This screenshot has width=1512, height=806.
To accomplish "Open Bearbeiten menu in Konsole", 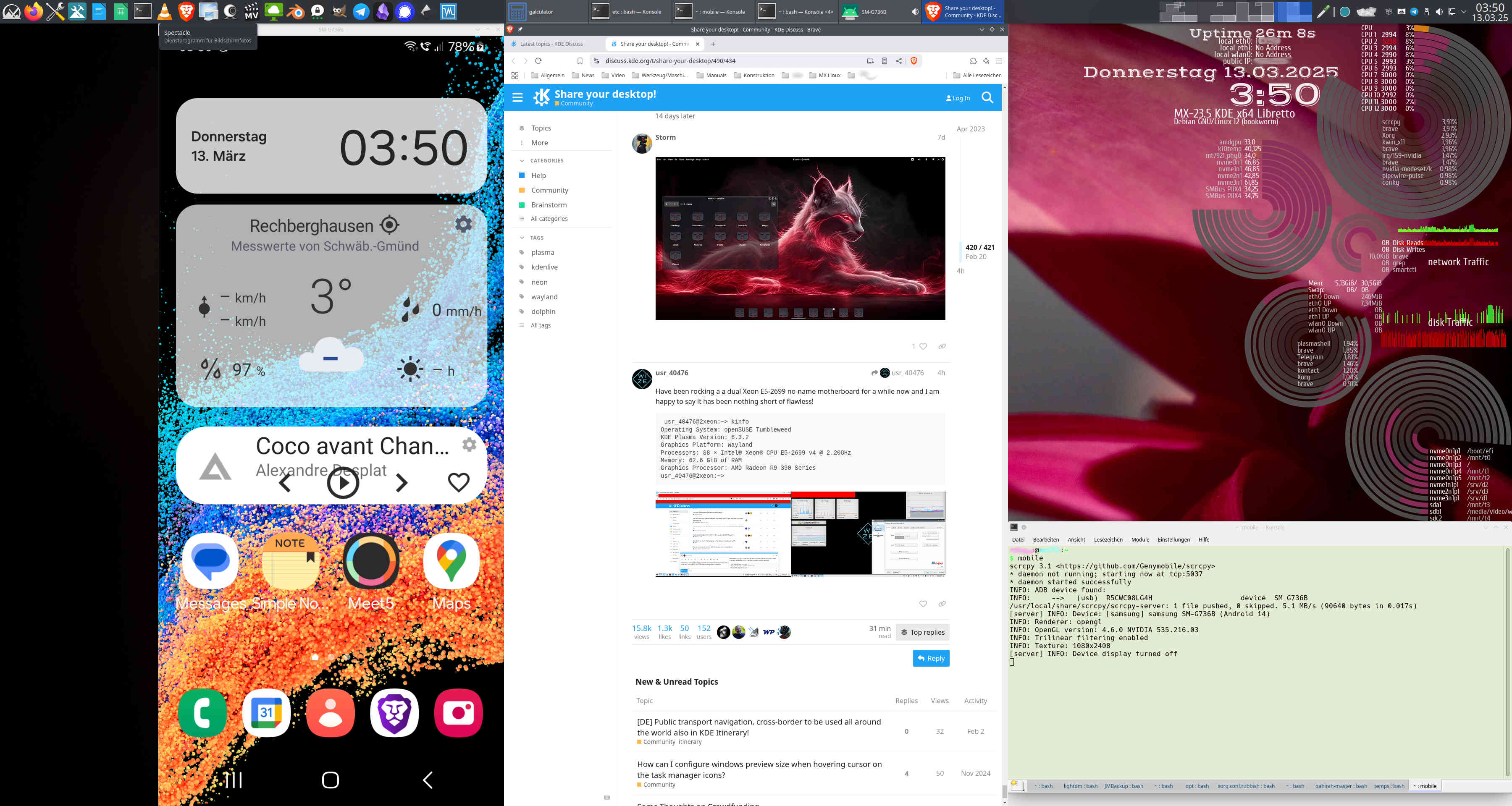I will (x=1045, y=540).
